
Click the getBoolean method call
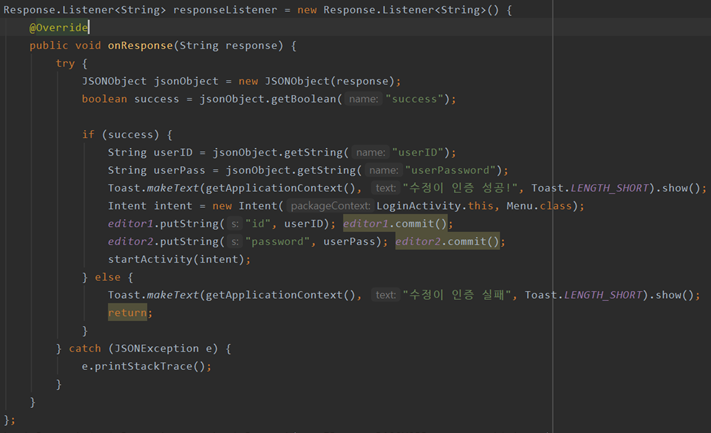click(x=303, y=99)
